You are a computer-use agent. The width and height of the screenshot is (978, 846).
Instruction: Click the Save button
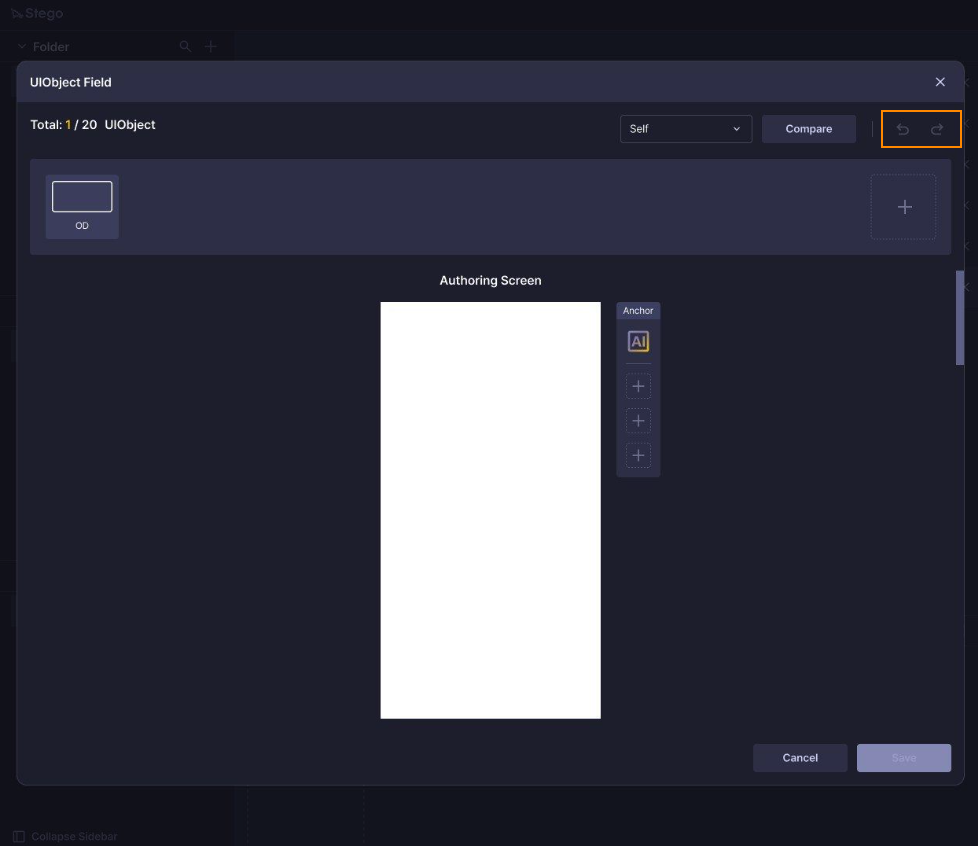pyautogui.click(x=903, y=758)
